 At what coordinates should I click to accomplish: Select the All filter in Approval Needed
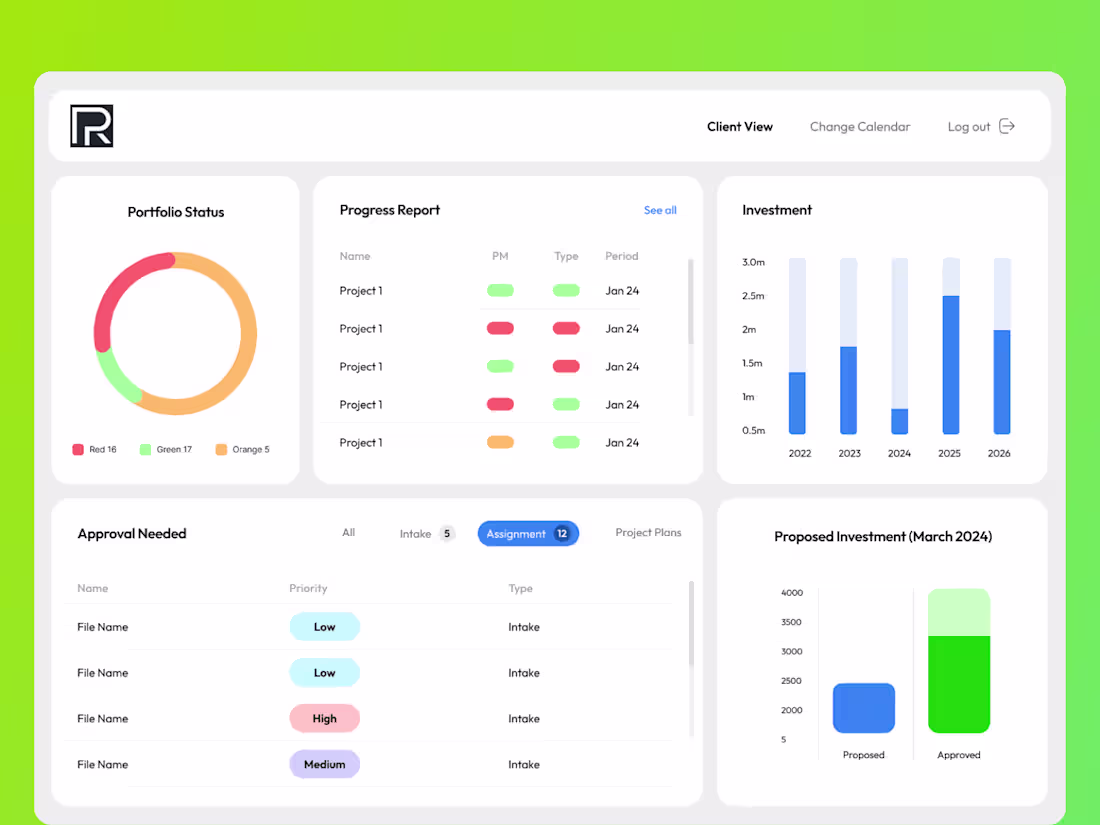(348, 532)
